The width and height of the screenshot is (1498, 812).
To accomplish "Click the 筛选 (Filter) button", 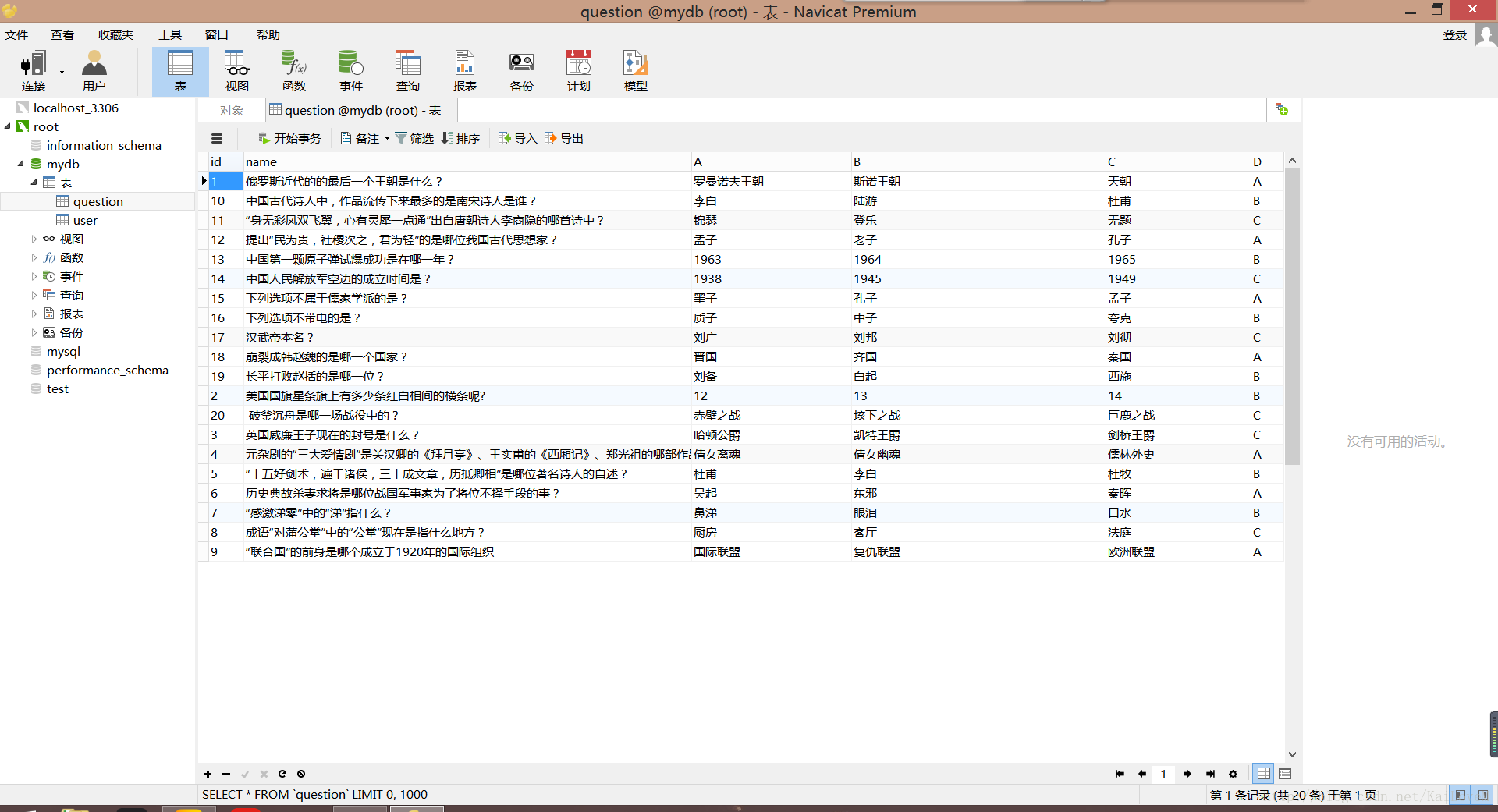I will [x=414, y=138].
